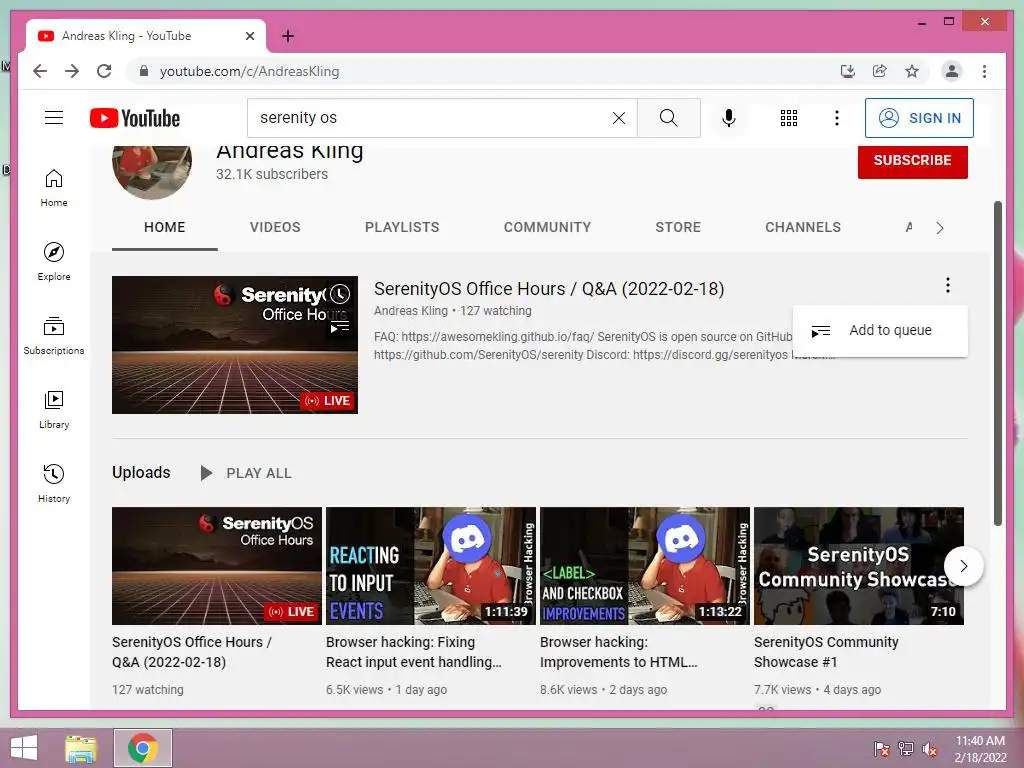Switch to the PLAYLISTS tab

click(402, 227)
